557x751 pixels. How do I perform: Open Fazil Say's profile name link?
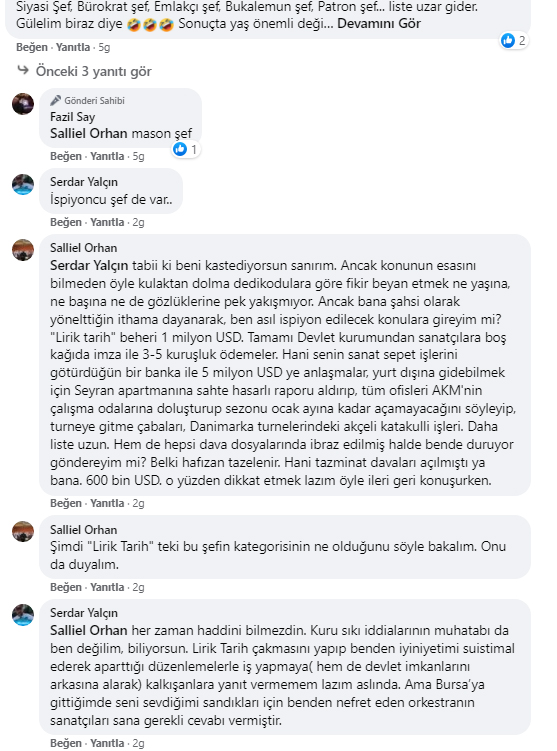coord(73,117)
